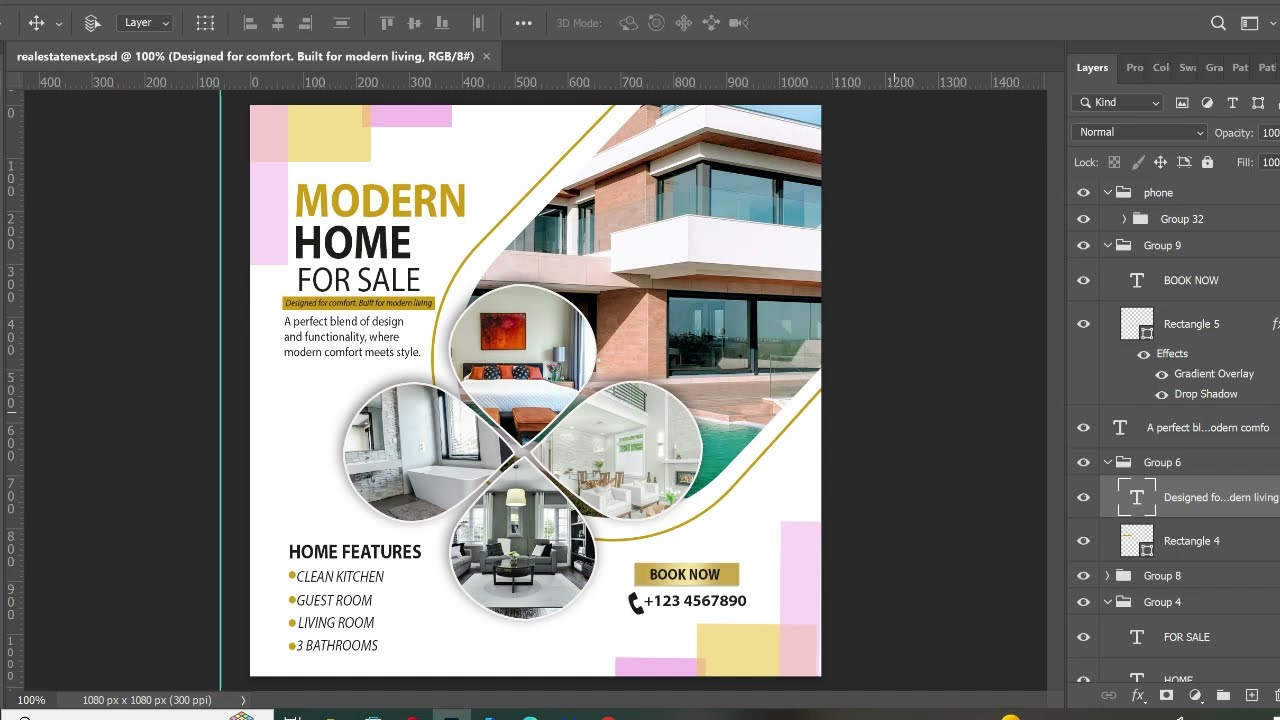Add a layer mask to the layer
This screenshot has height=720, width=1280.
1166,695
